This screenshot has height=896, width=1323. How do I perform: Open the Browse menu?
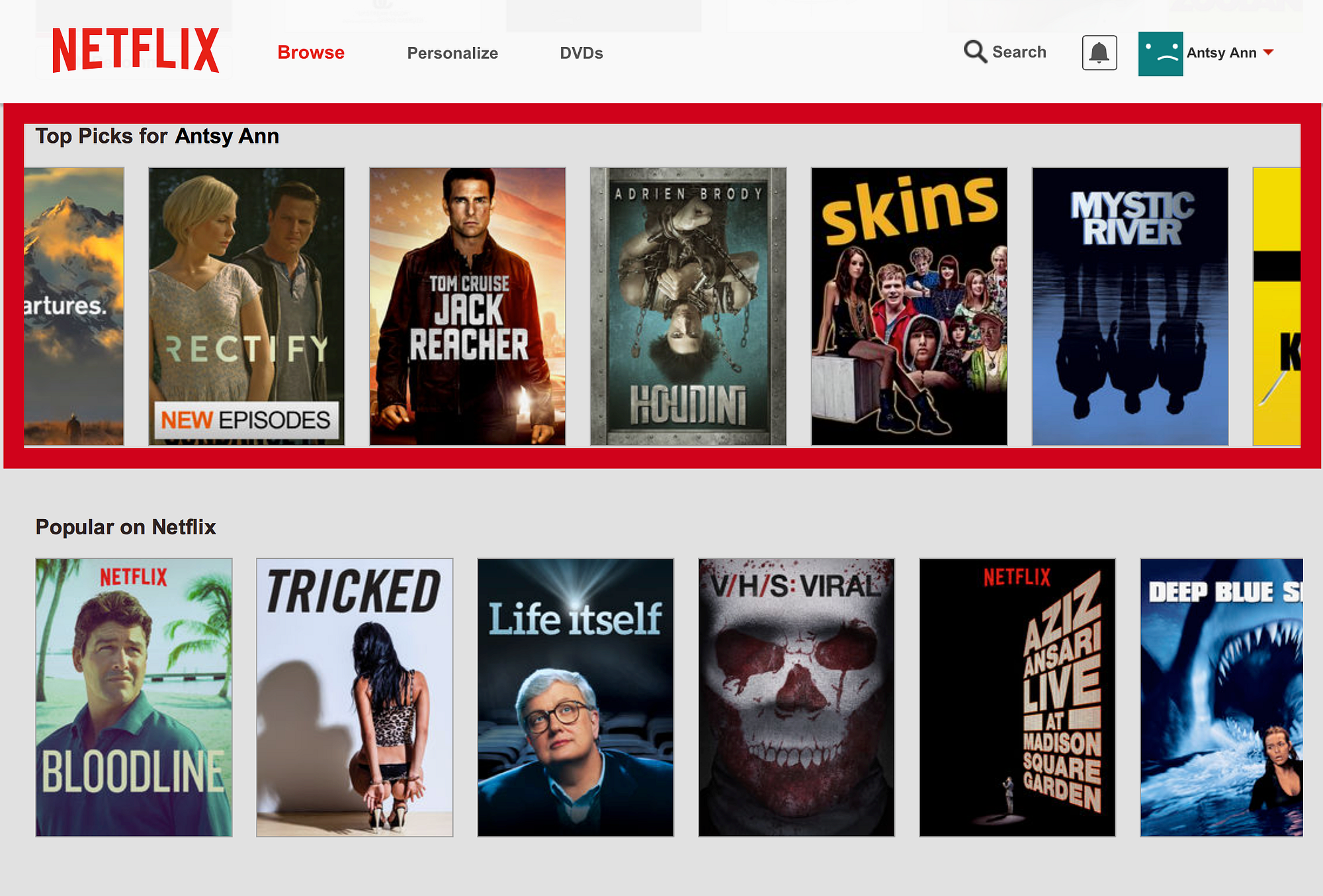311,53
